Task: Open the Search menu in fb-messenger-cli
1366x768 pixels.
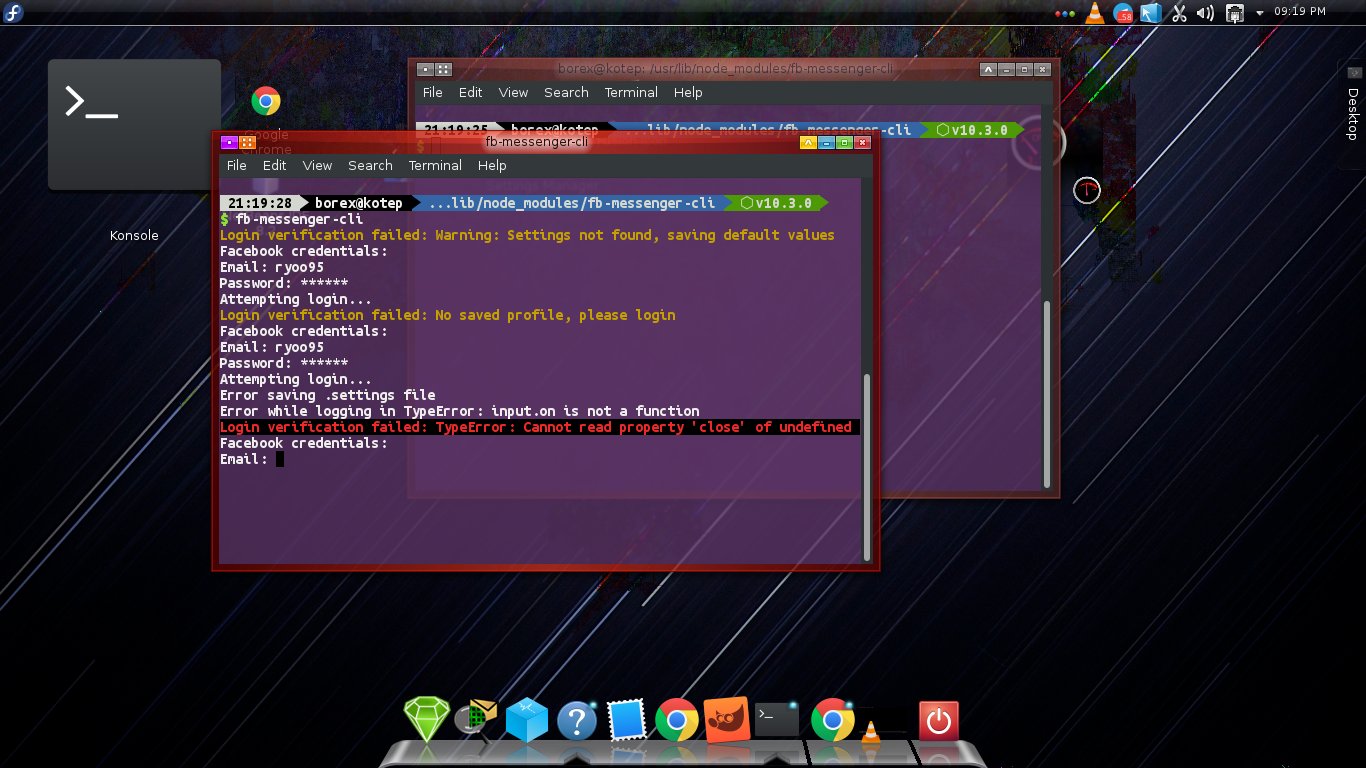Action: coord(369,165)
